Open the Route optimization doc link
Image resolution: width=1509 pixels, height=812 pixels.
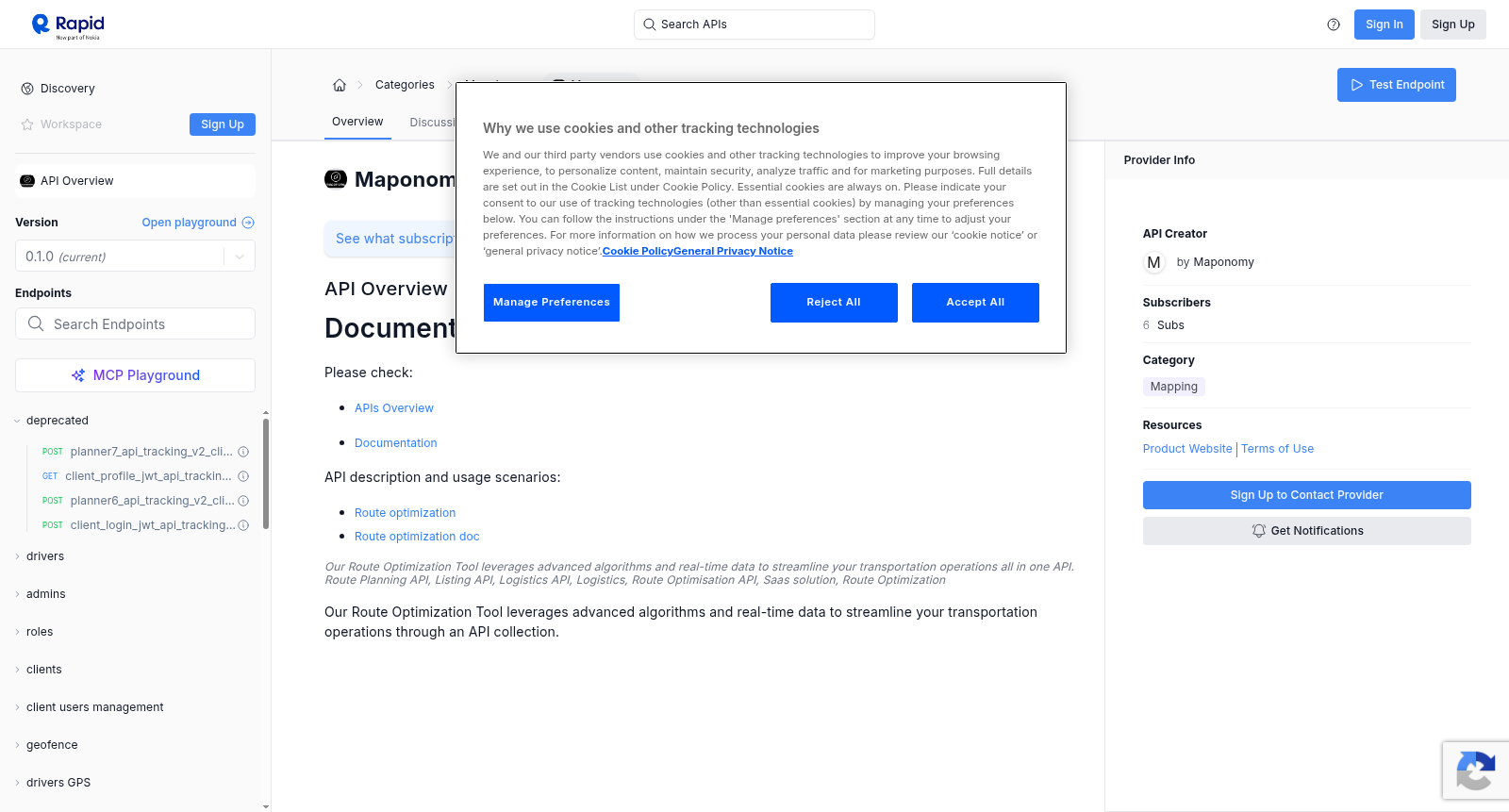point(417,537)
